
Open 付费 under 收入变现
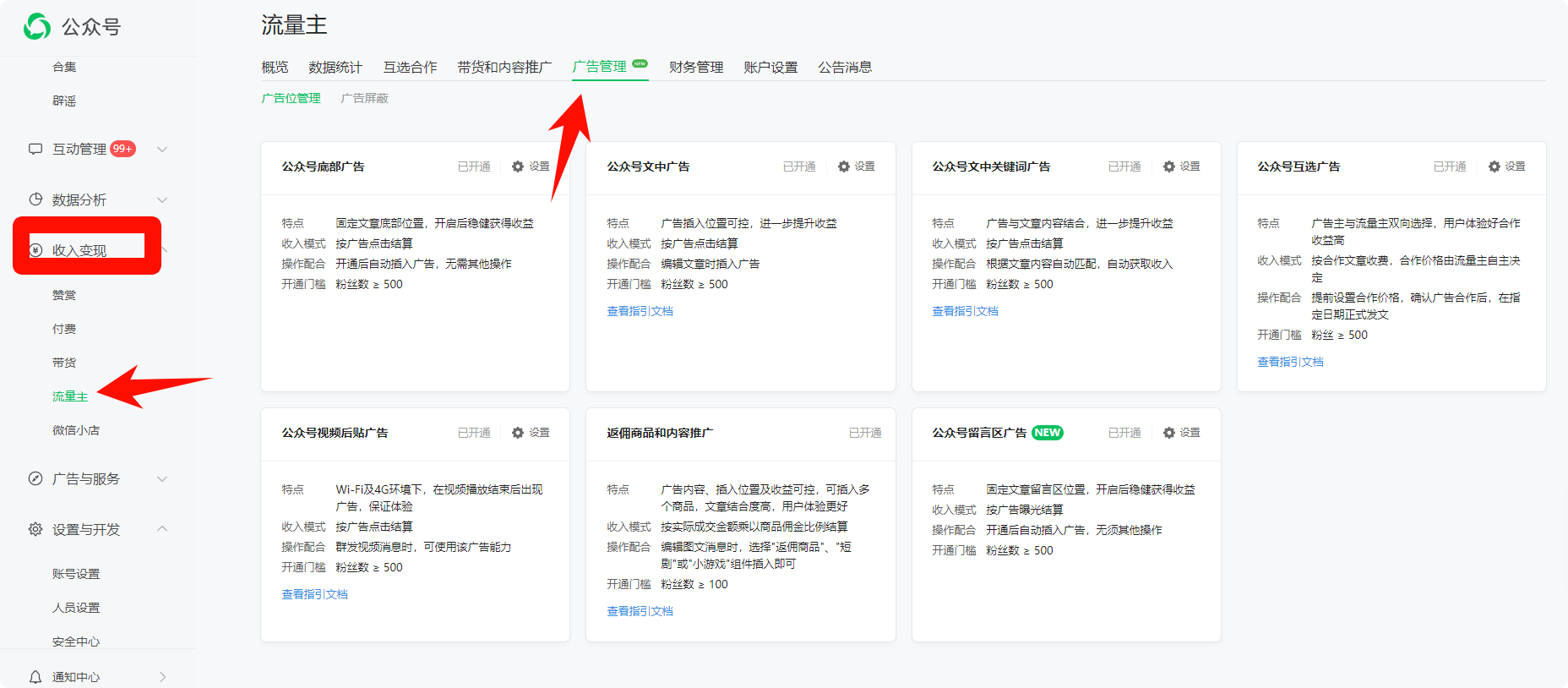point(64,329)
